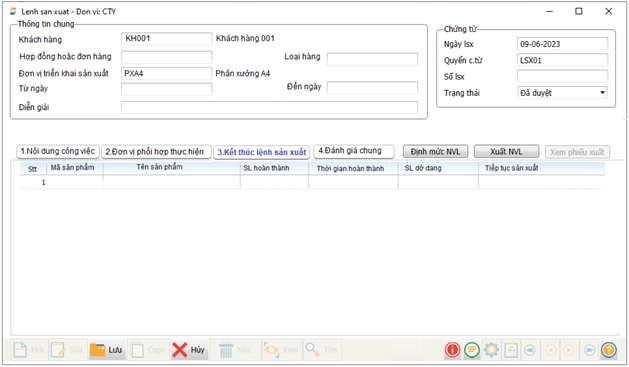The image size is (629, 367).
Task: Click the Xem phiếu xuất button
Action: coord(577,152)
